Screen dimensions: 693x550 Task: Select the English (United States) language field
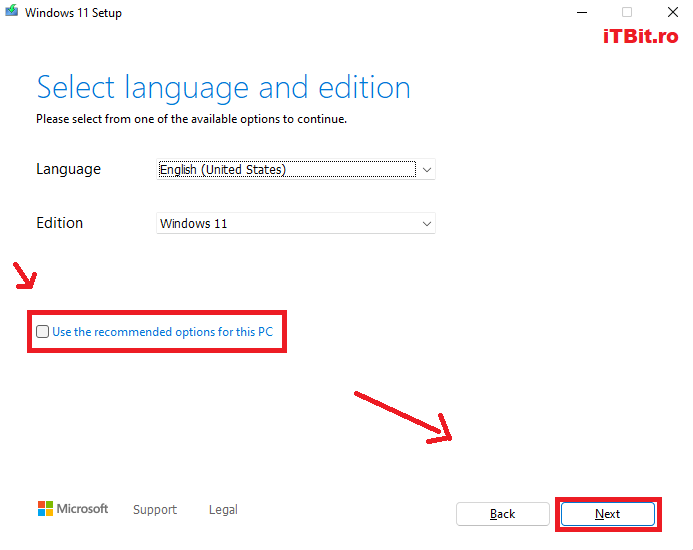pos(286,170)
